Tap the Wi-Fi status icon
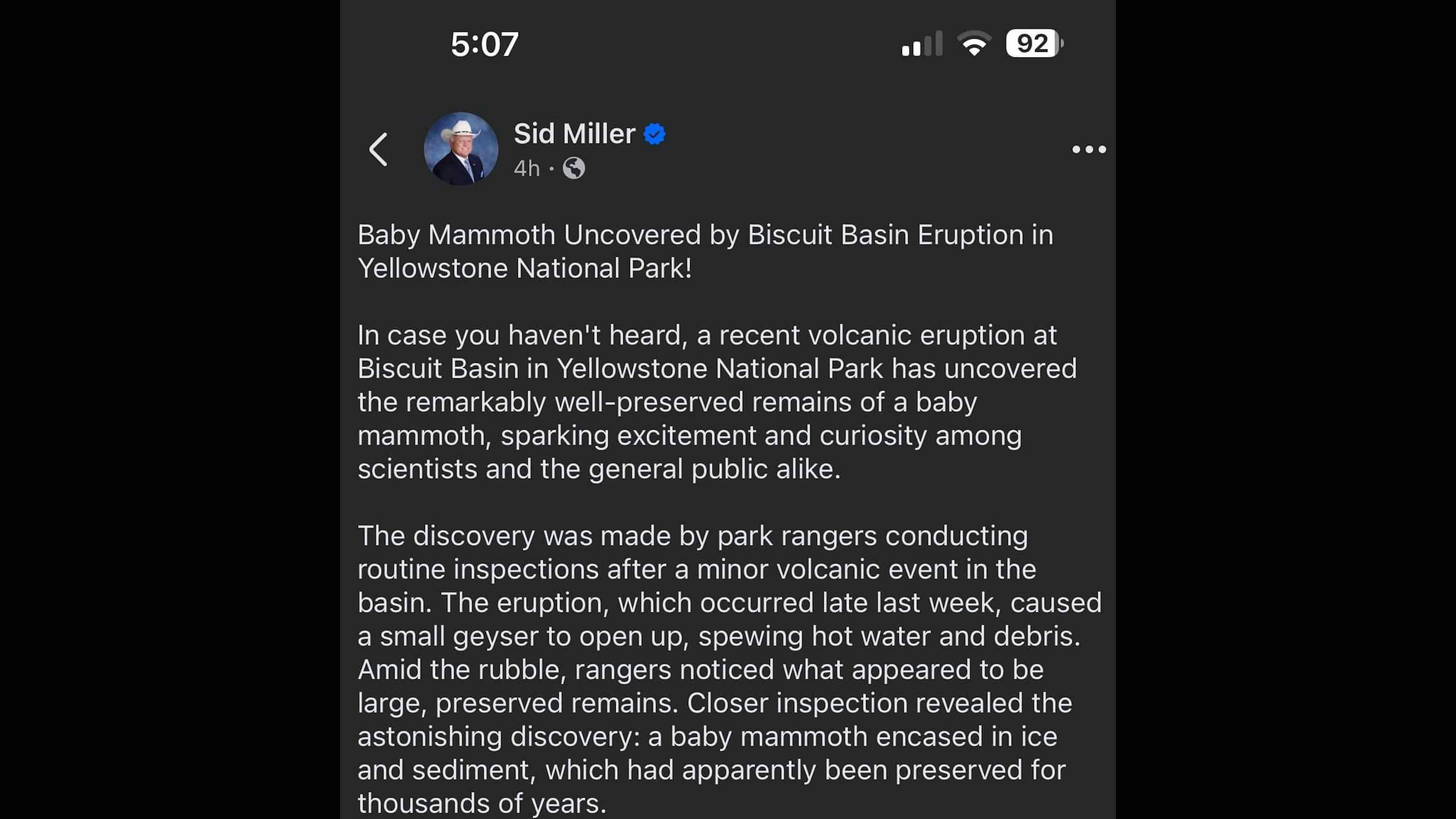 (973, 43)
